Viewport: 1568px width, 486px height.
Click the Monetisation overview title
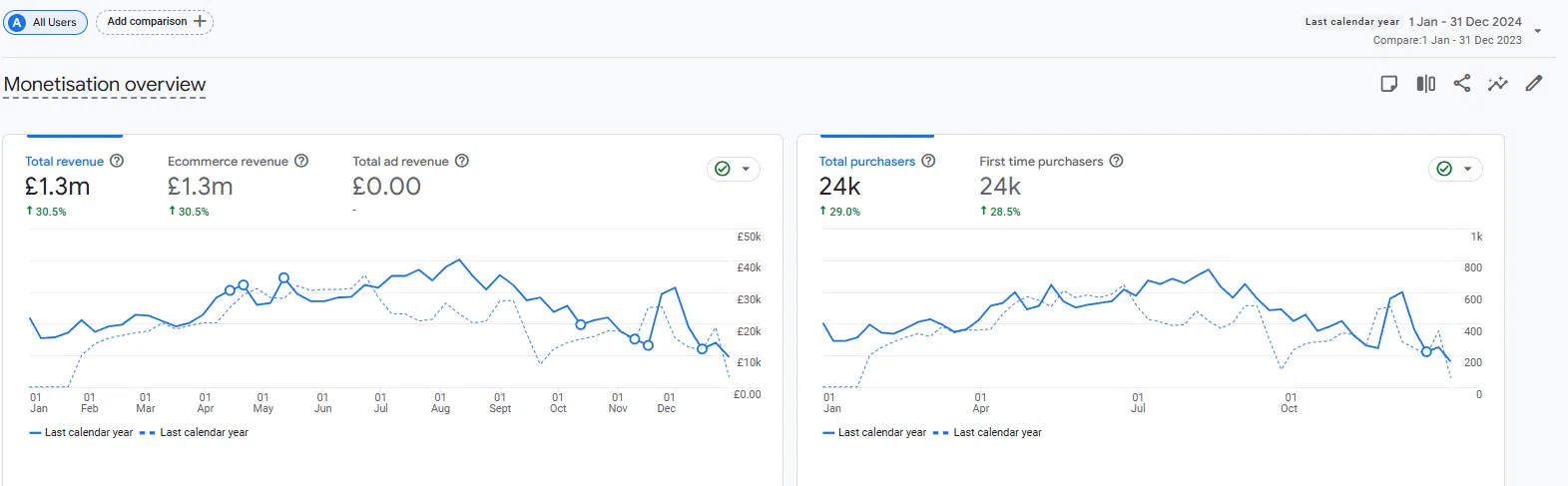(x=105, y=85)
